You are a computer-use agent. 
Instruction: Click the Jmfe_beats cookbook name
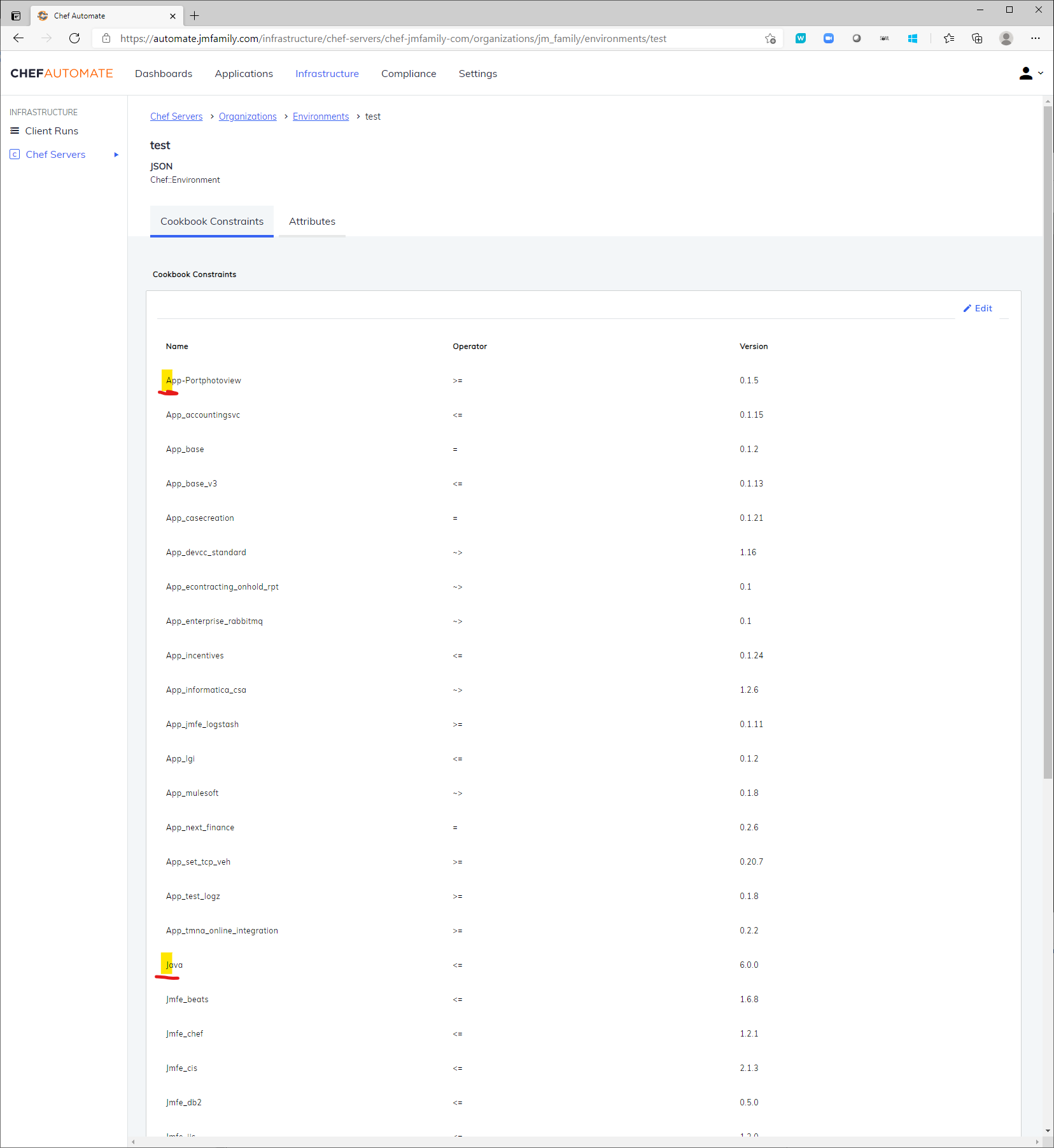[187, 999]
